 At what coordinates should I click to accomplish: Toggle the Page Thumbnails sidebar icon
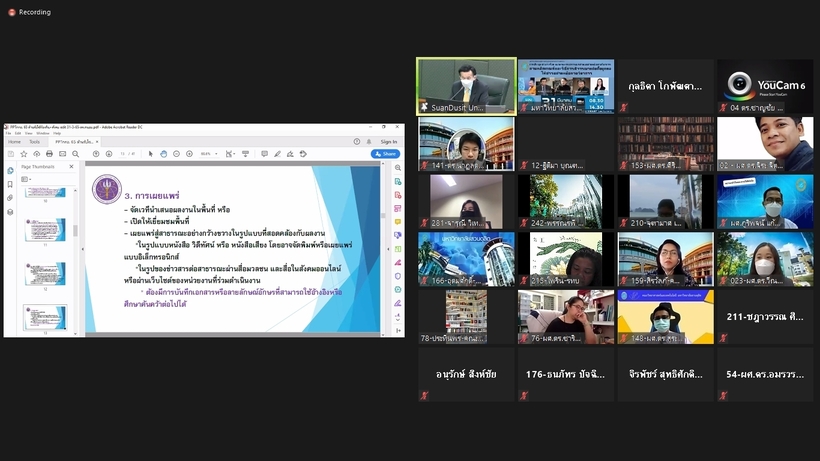pos(11,170)
